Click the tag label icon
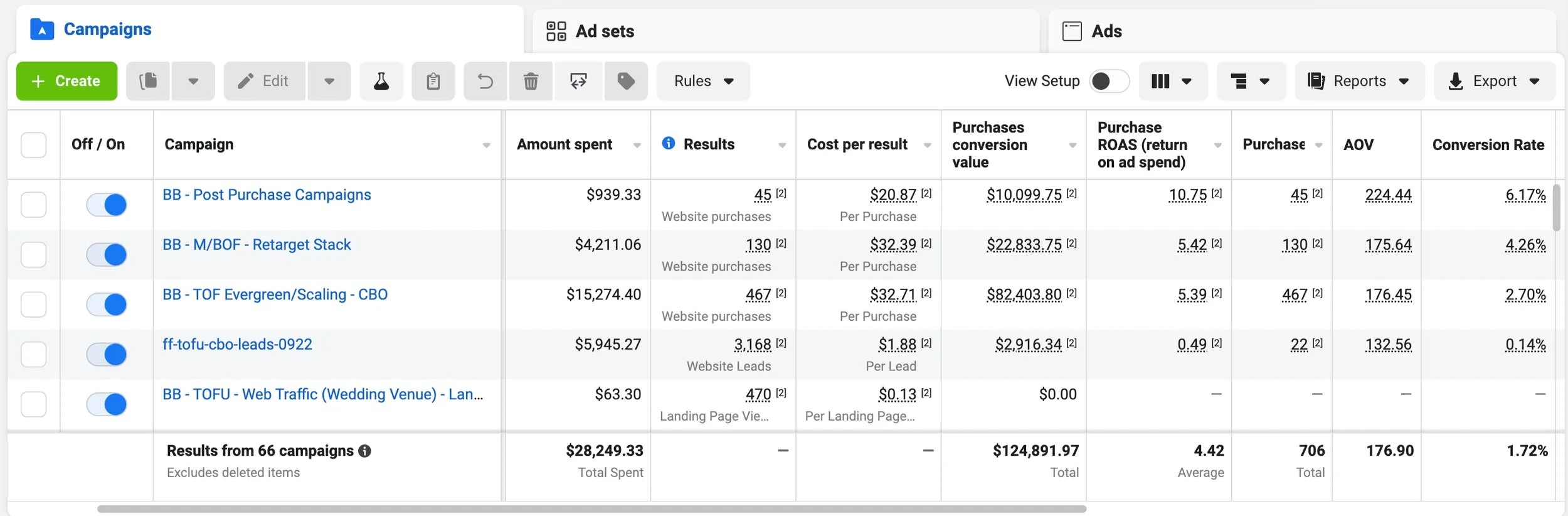 [625, 81]
